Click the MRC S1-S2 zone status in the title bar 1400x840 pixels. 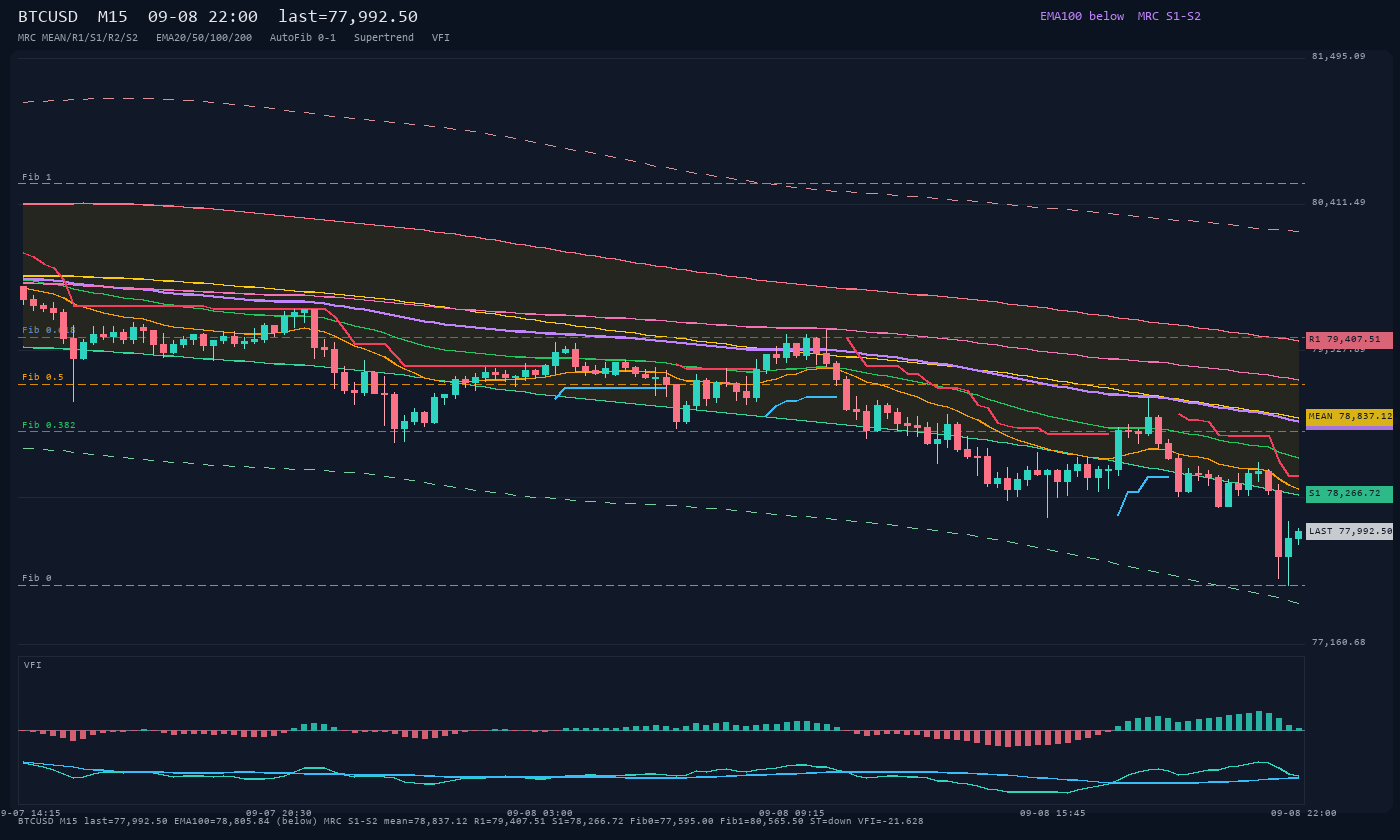click(1169, 16)
